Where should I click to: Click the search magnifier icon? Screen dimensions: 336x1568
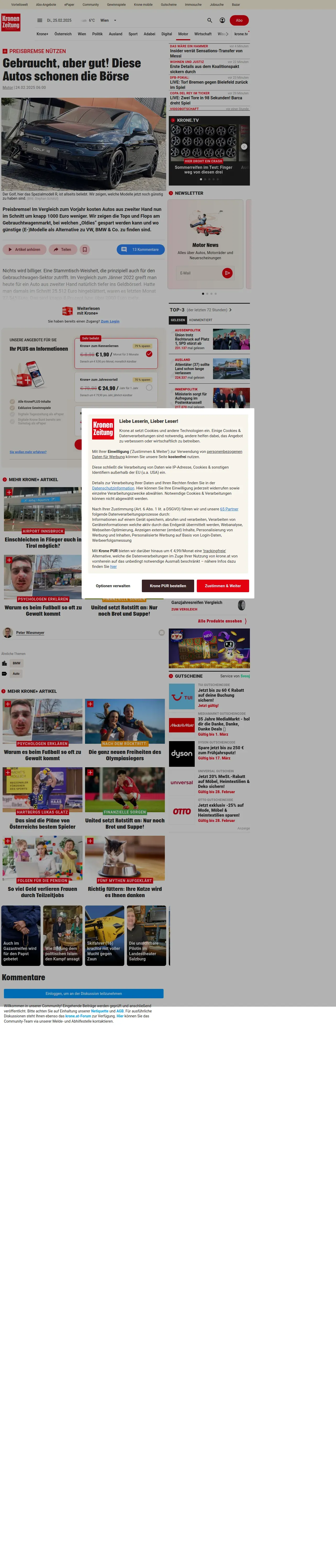pos(210,20)
